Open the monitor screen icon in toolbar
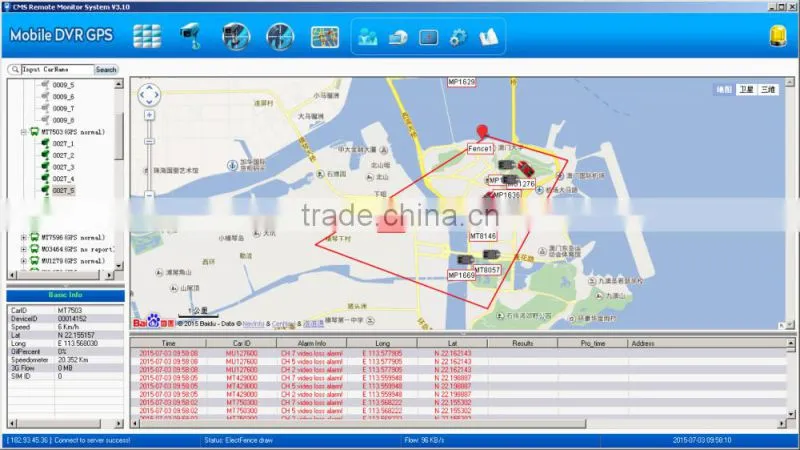800x450 pixels. point(428,37)
